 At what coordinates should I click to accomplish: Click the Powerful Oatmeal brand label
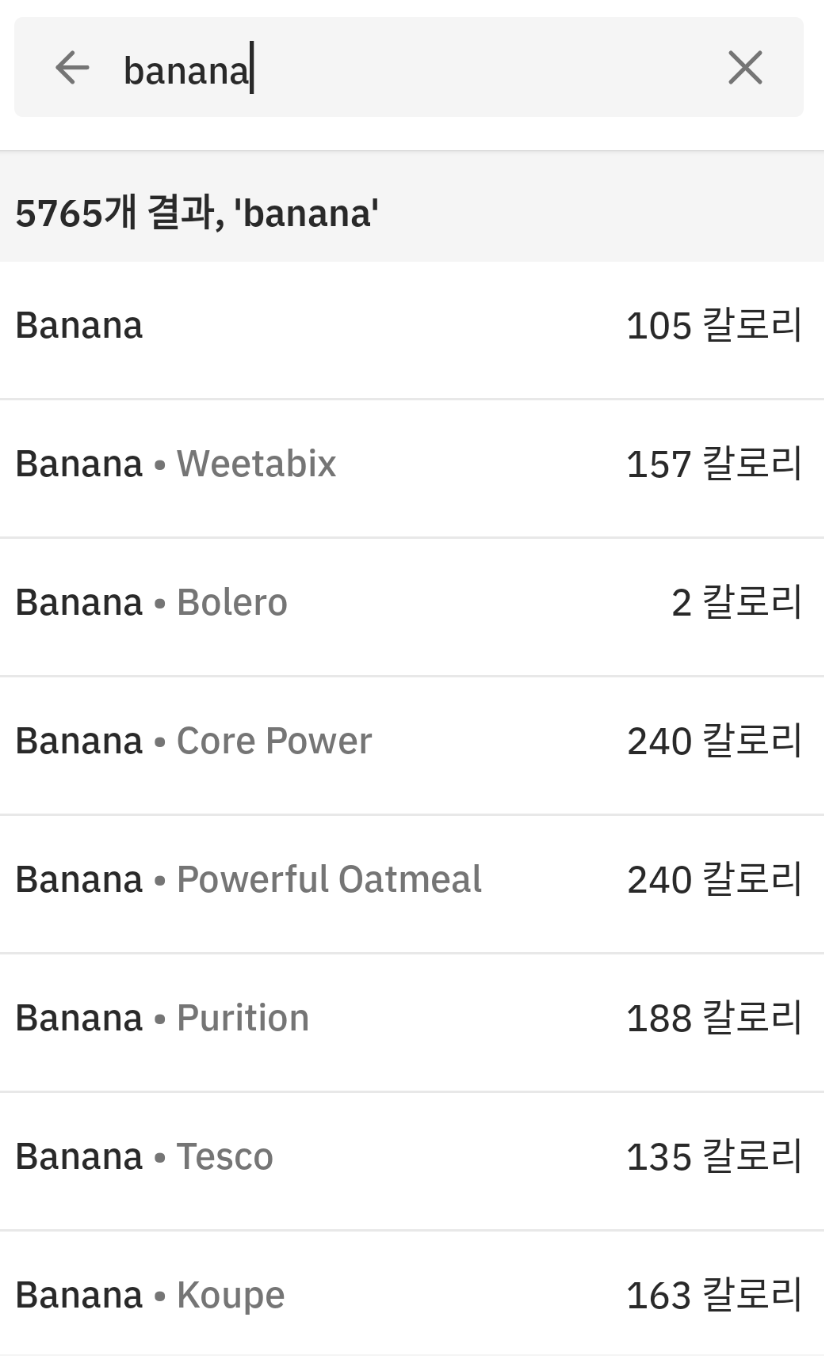click(329, 879)
